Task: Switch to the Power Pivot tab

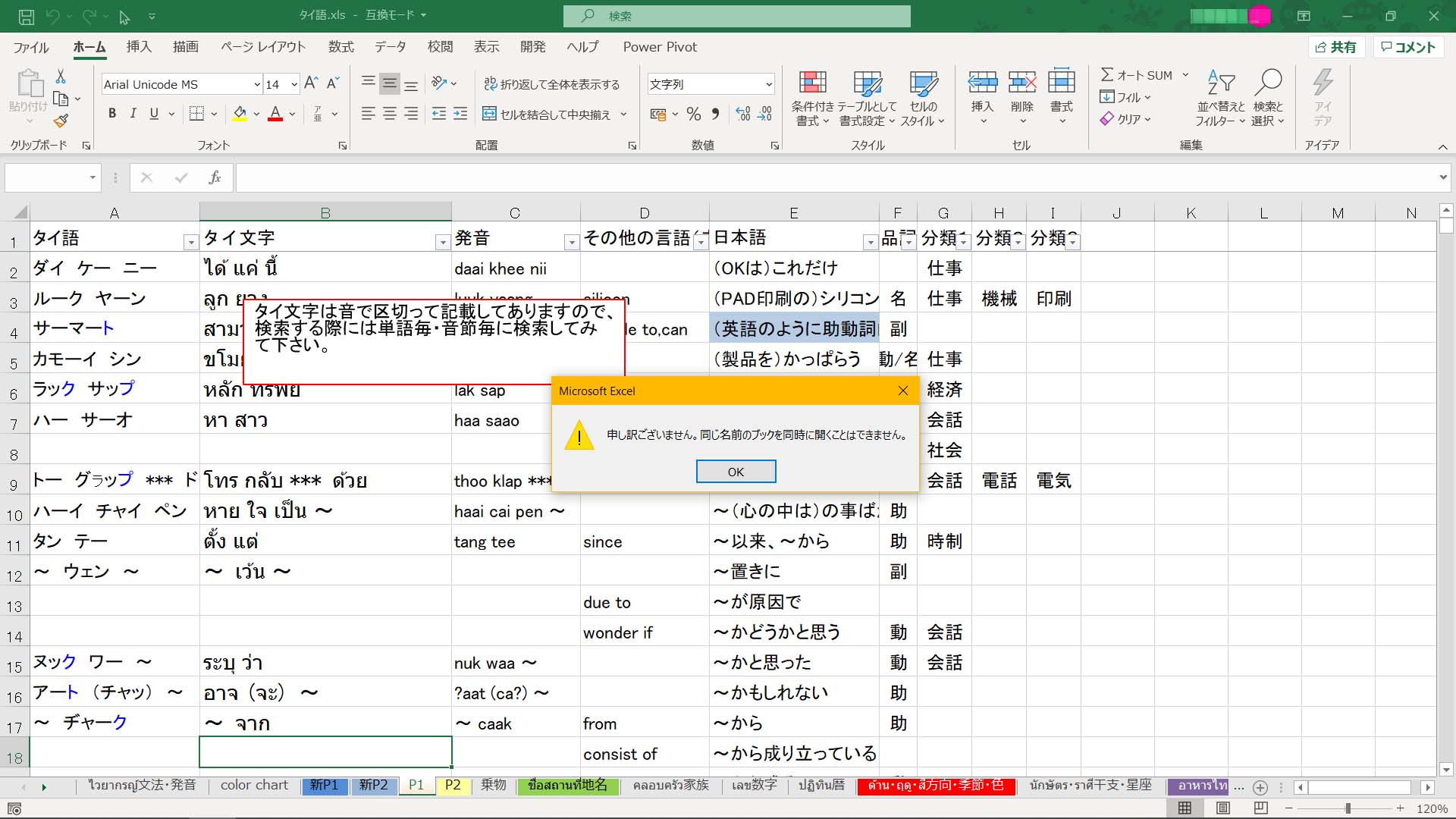Action: pos(660,47)
